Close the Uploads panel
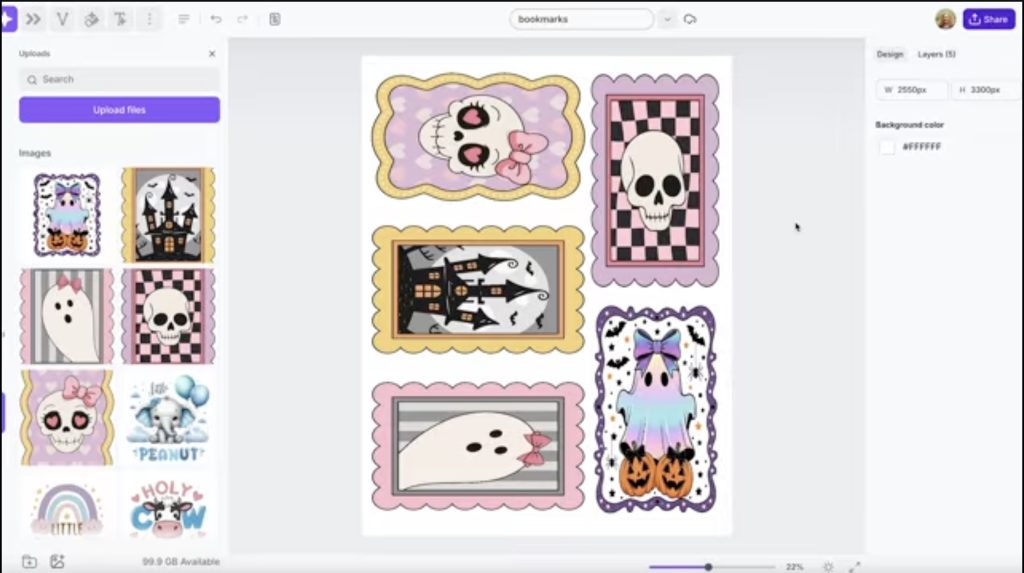1024x573 pixels. click(x=212, y=54)
